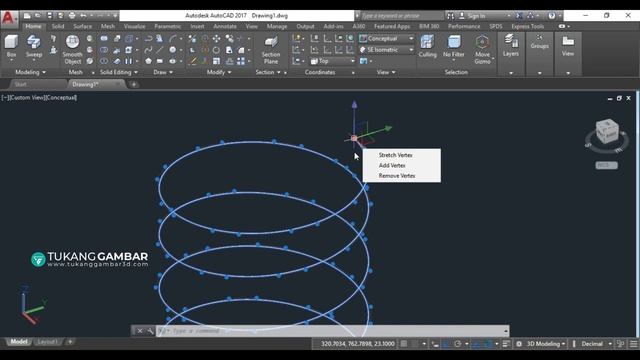Switch to the Visualize ribbon tab

coord(134,26)
